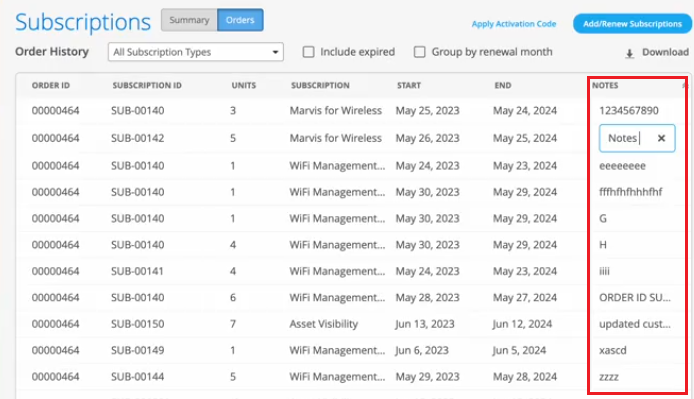Screen dimensions: 694x399
Task: Edit the note 'H'
Action: click(603, 245)
